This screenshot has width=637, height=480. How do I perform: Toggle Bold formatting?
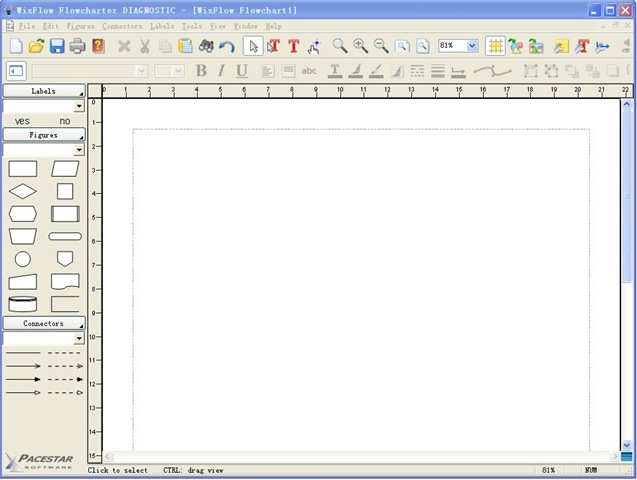tap(201, 71)
